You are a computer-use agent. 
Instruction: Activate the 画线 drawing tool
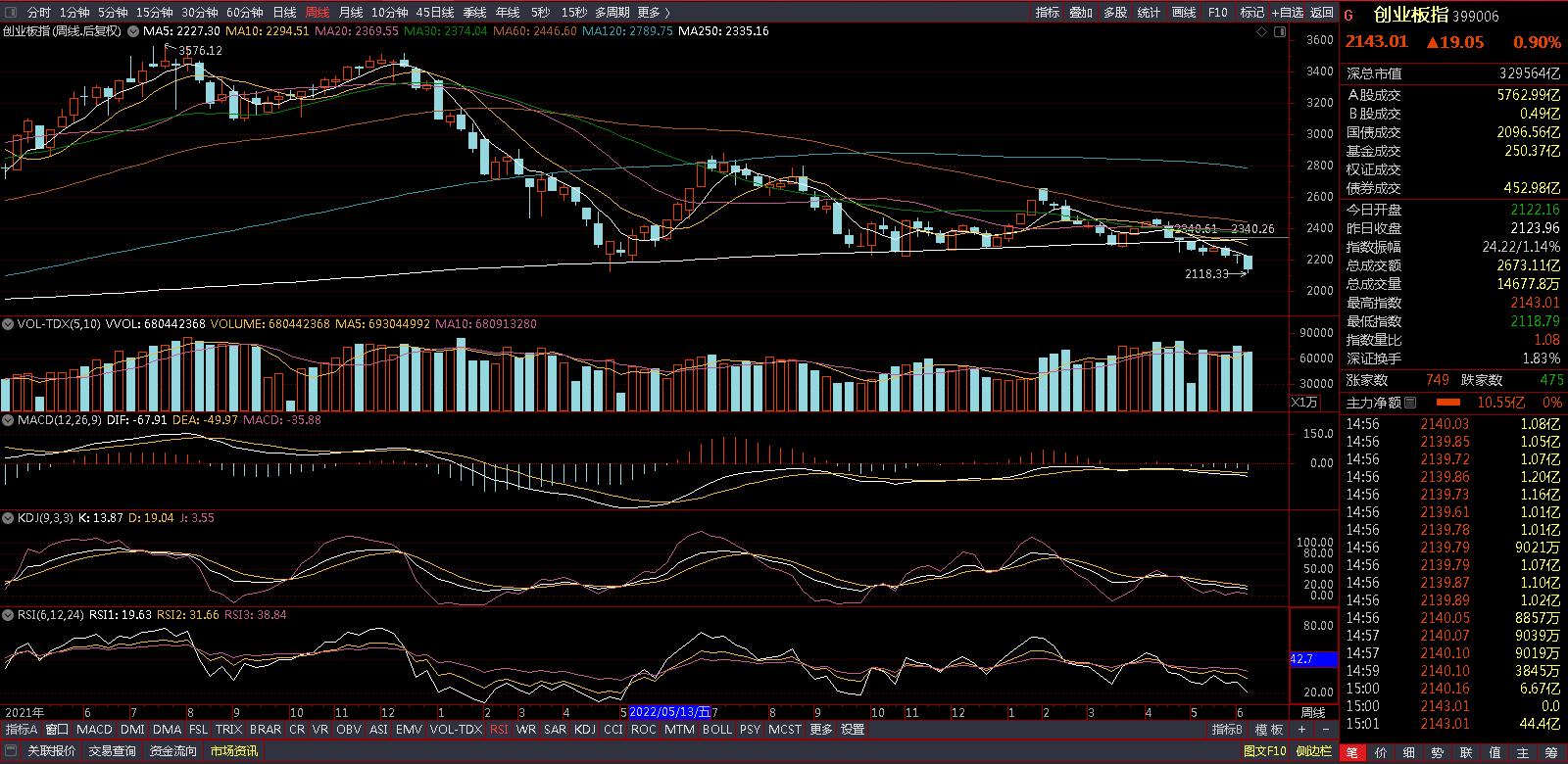click(1184, 13)
